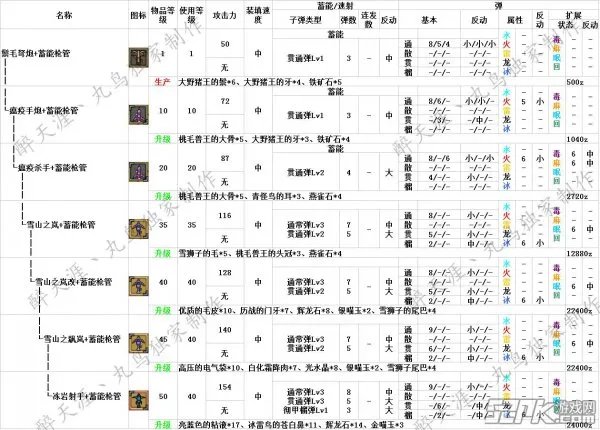Image resolution: width=600 pixels, height=430 pixels.
Task: Click attack value 87 for 瘟疫杀手
Action: (x=225, y=158)
